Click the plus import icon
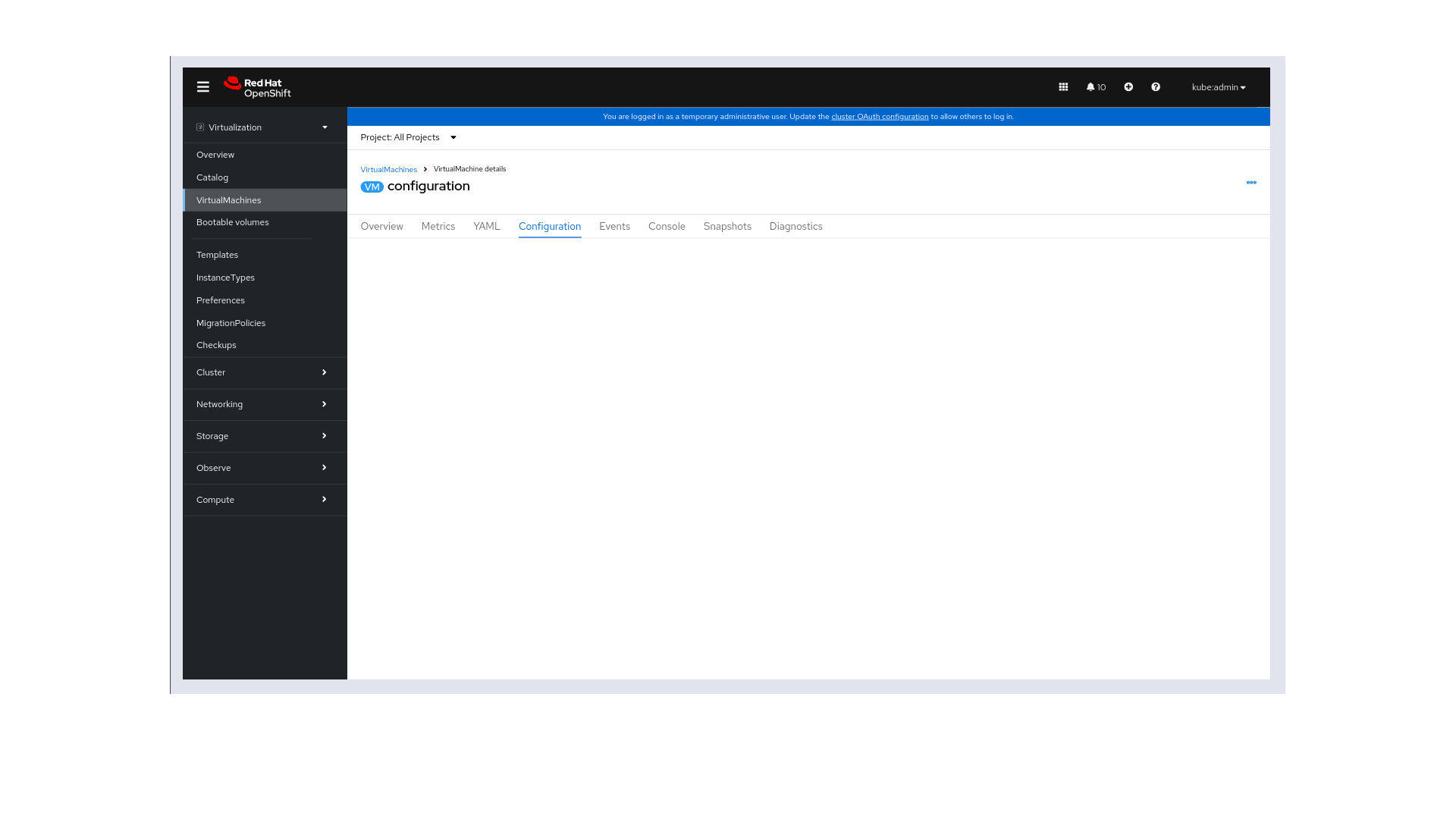The width and height of the screenshot is (1456, 819). coord(1128,87)
